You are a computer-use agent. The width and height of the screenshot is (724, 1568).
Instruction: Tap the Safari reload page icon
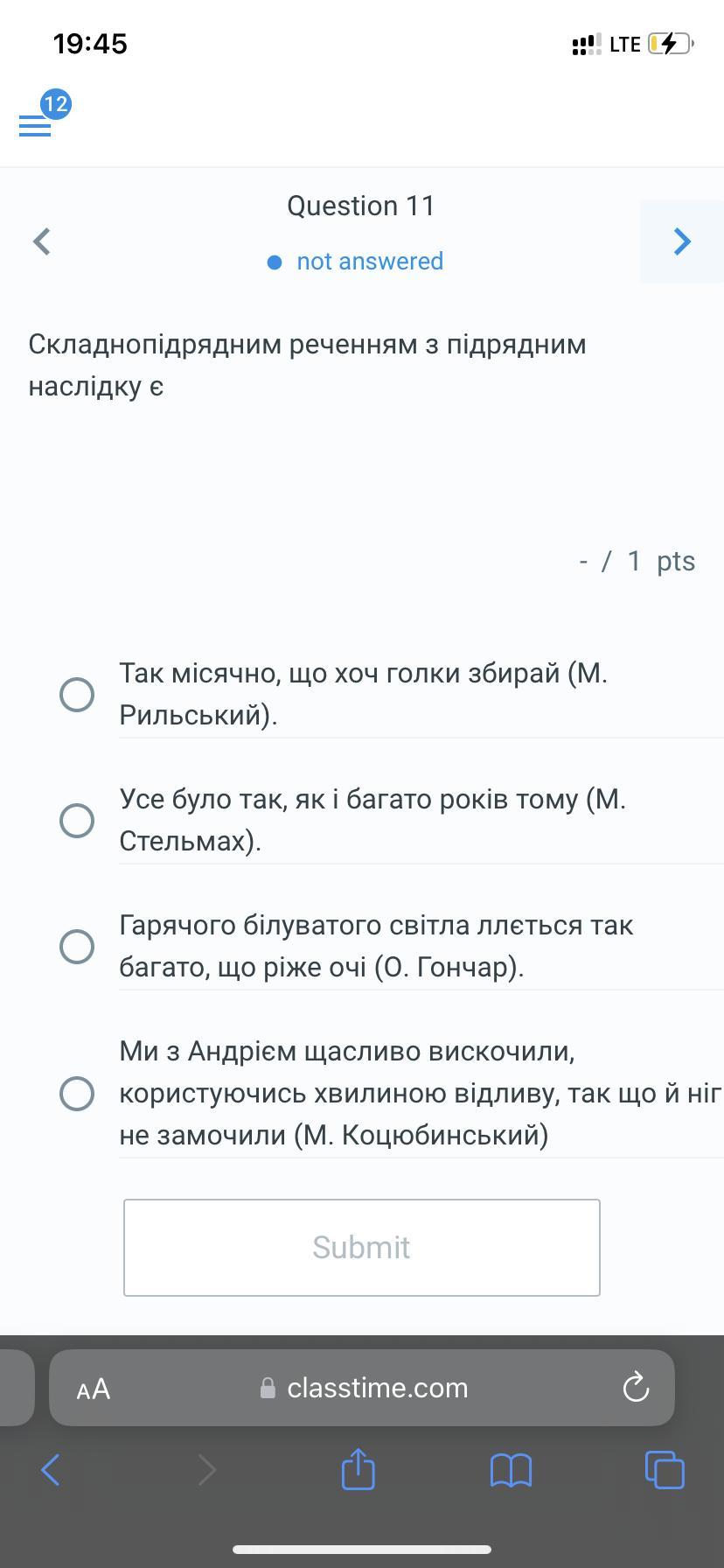click(x=636, y=1388)
